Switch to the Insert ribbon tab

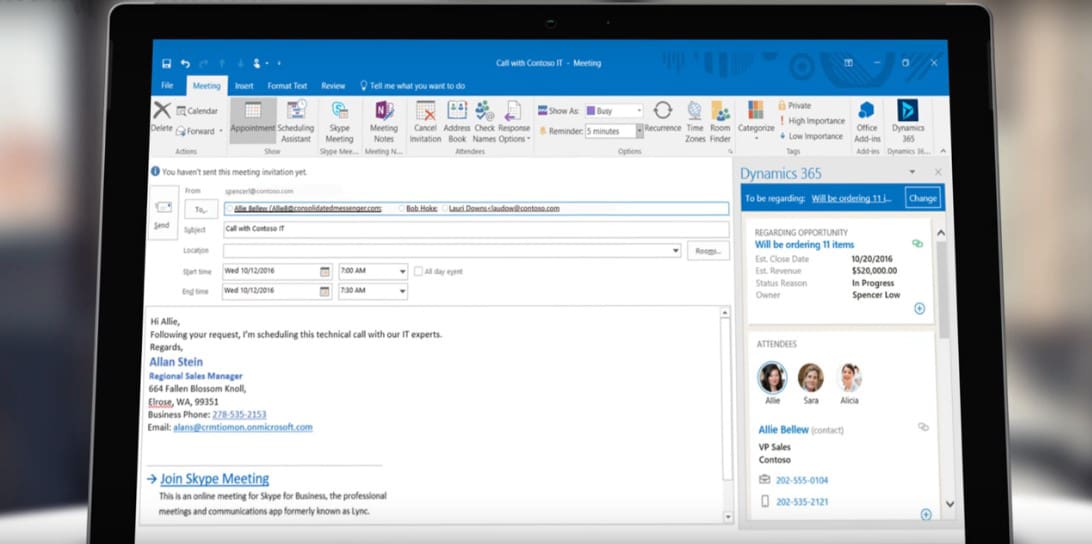[x=244, y=86]
